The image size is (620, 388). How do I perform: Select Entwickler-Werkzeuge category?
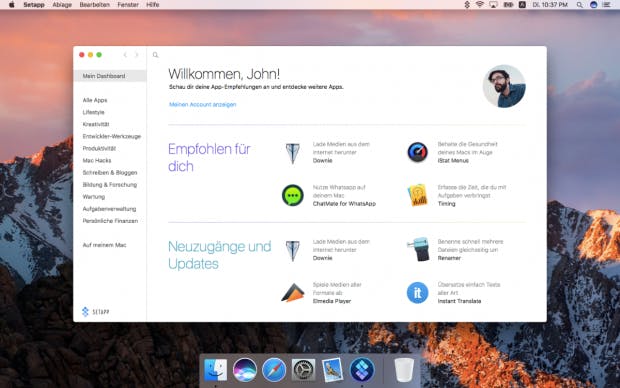[x=112, y=136]
